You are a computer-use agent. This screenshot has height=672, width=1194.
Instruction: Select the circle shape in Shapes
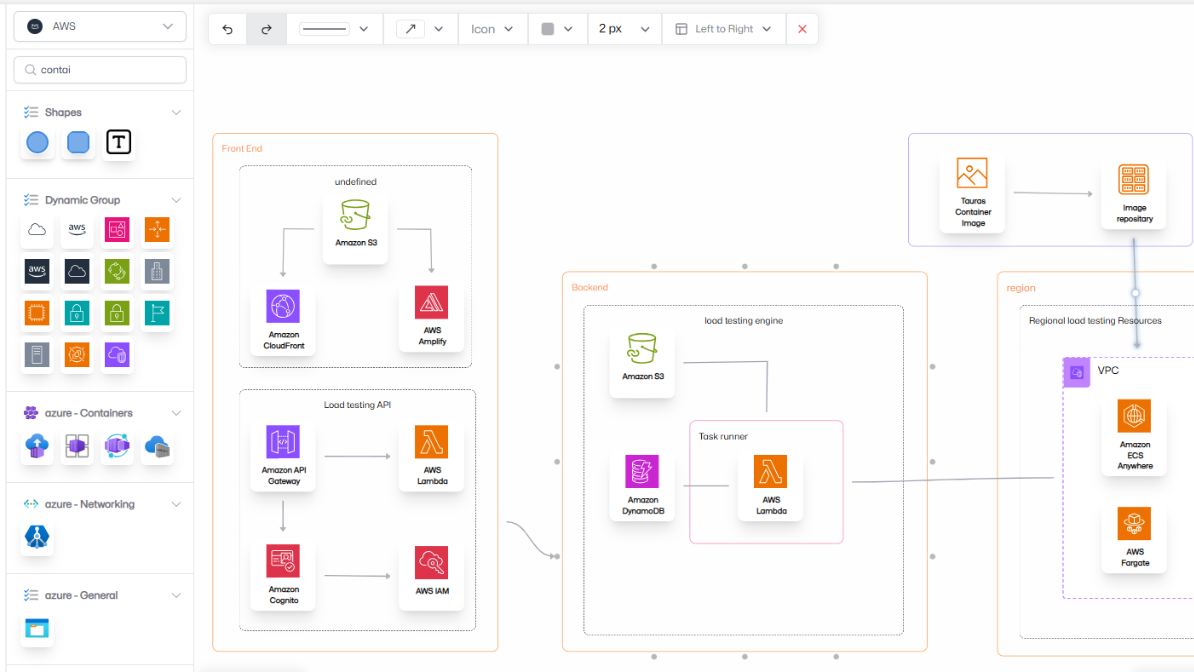(x=37, y=143)
